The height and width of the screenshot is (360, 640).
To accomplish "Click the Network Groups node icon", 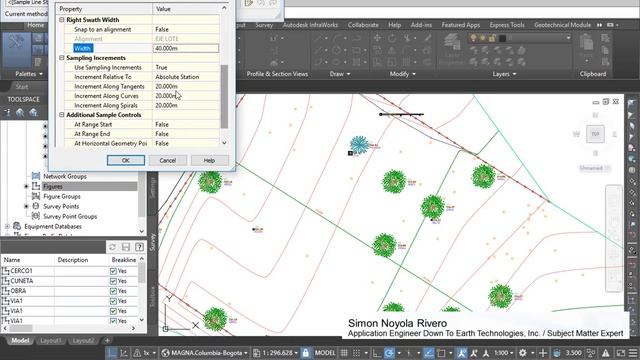I will [36, 176].
